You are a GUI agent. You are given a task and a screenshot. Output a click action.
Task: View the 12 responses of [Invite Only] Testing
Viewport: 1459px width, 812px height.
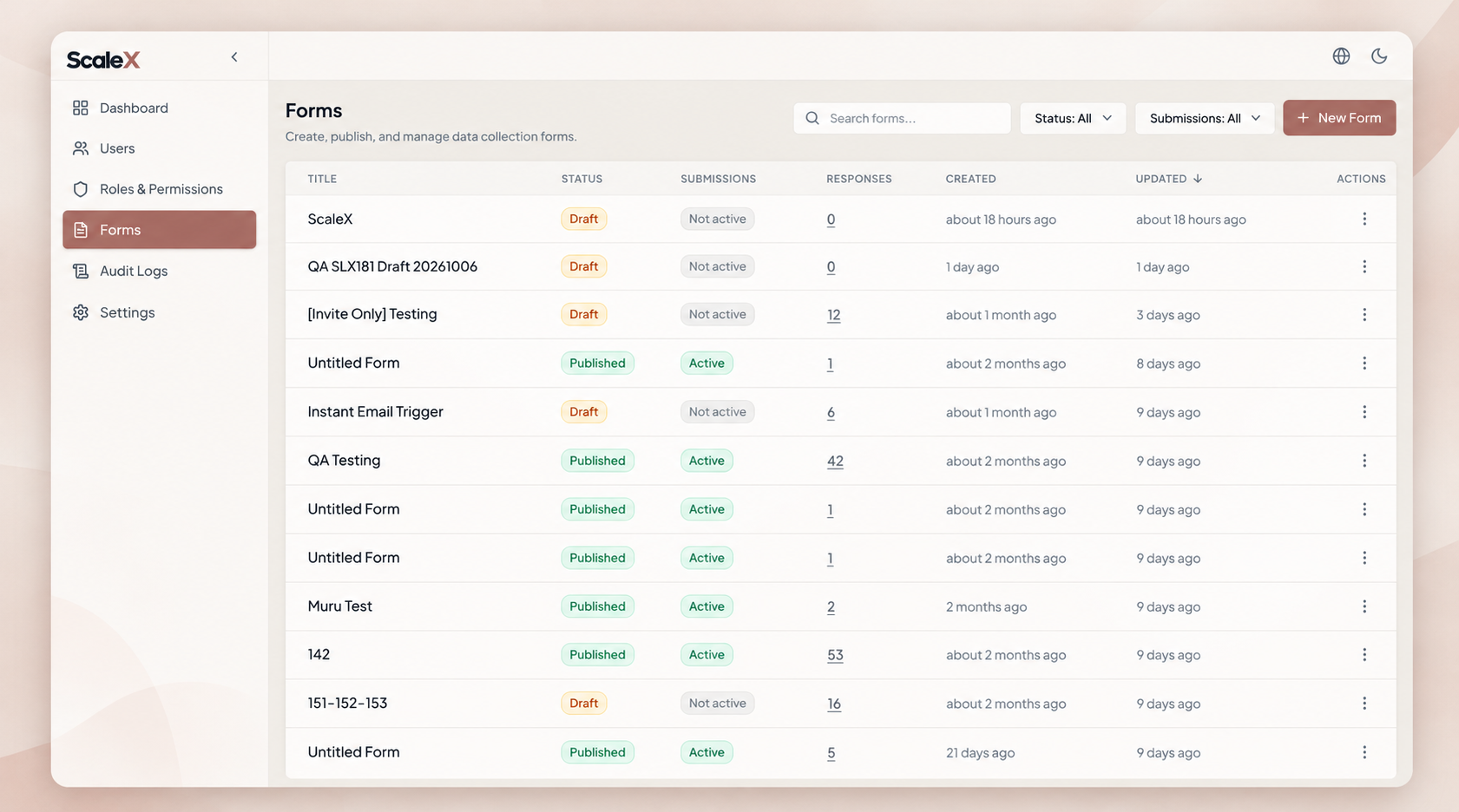[x=833, y=315]
